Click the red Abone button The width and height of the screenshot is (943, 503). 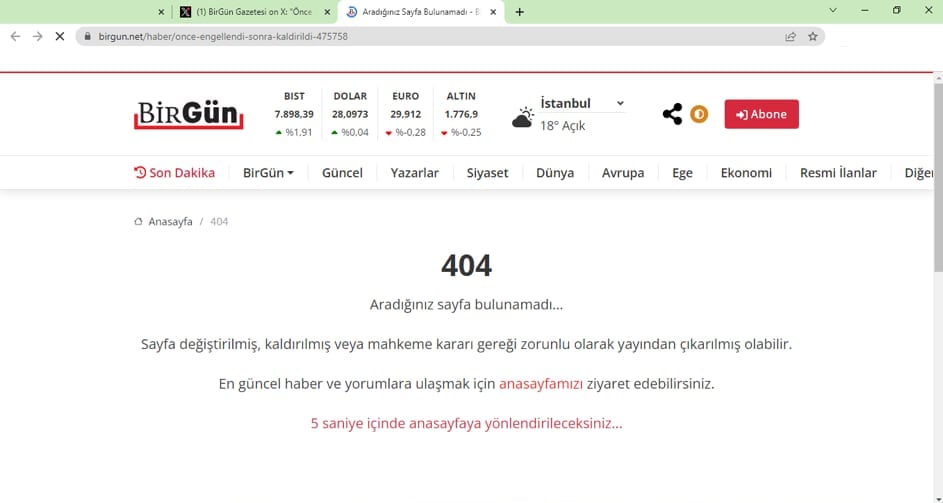[761, 114]
